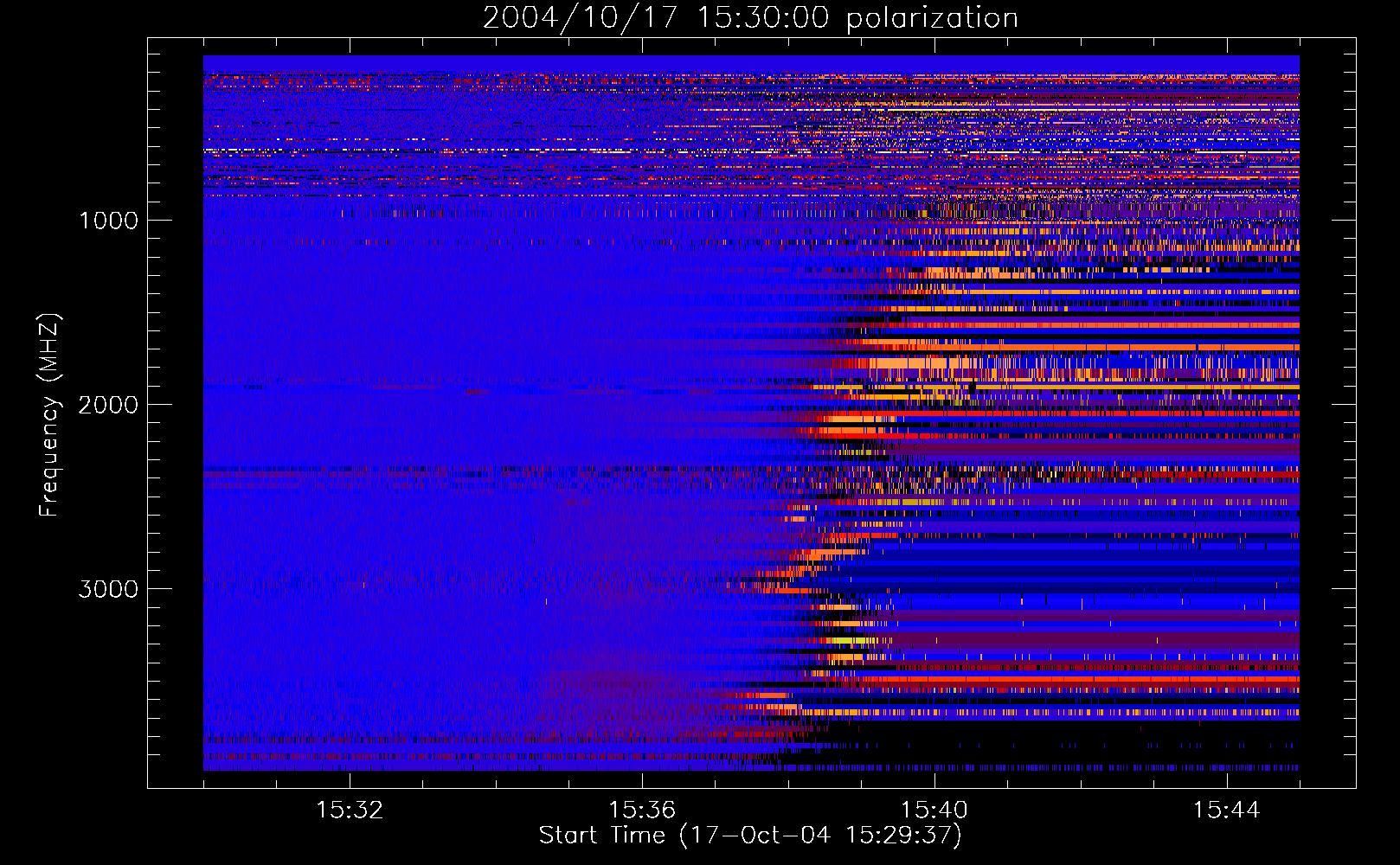Click the 15:36 time tick label
1400x865 pixels.
click(642, 811)
